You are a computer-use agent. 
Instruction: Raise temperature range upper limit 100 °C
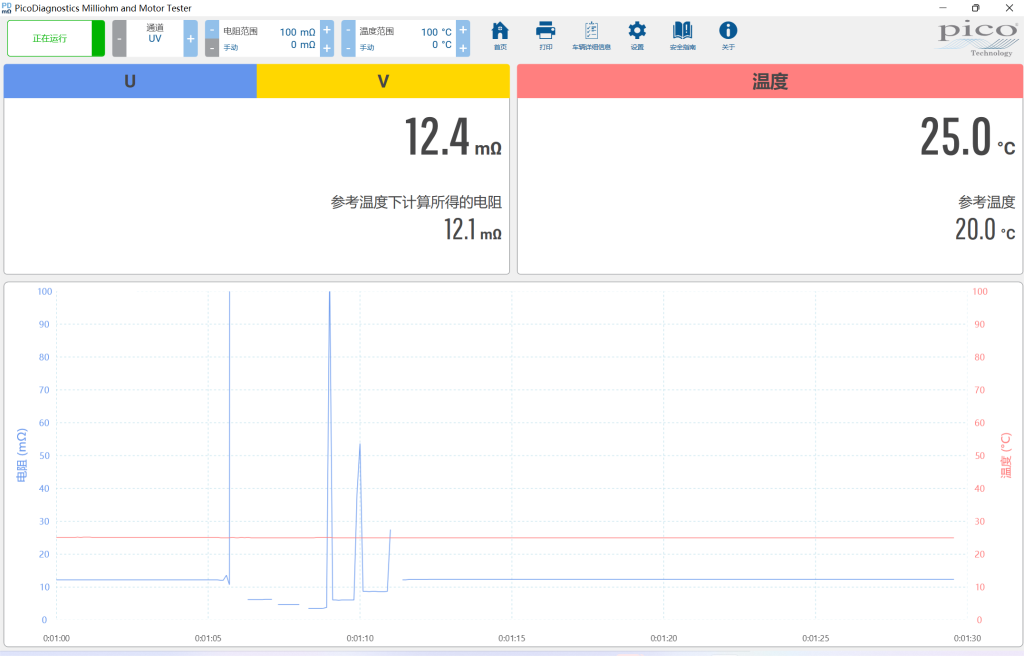click(462, 30)
